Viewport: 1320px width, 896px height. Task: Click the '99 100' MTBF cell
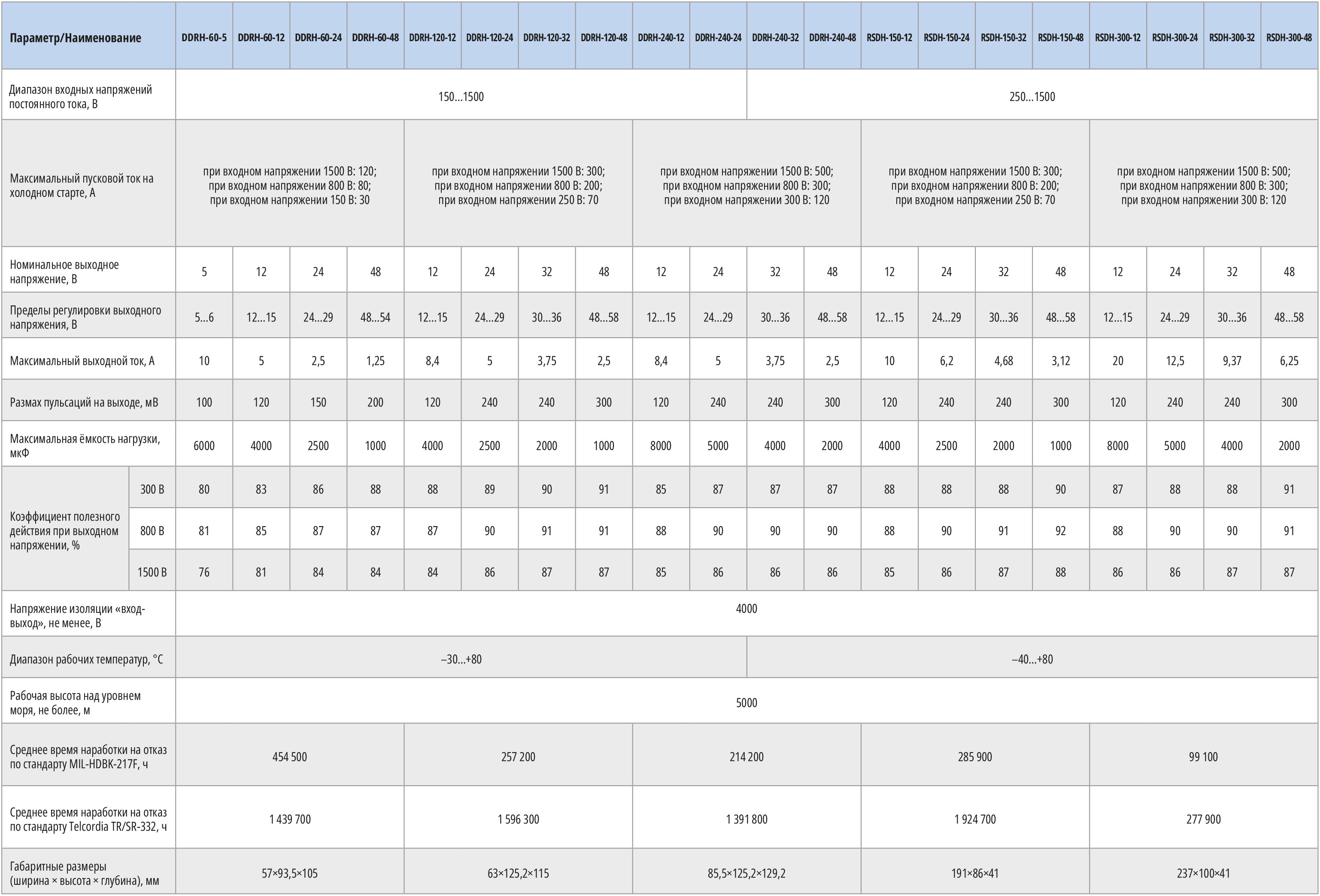[x=1204, y=755]
